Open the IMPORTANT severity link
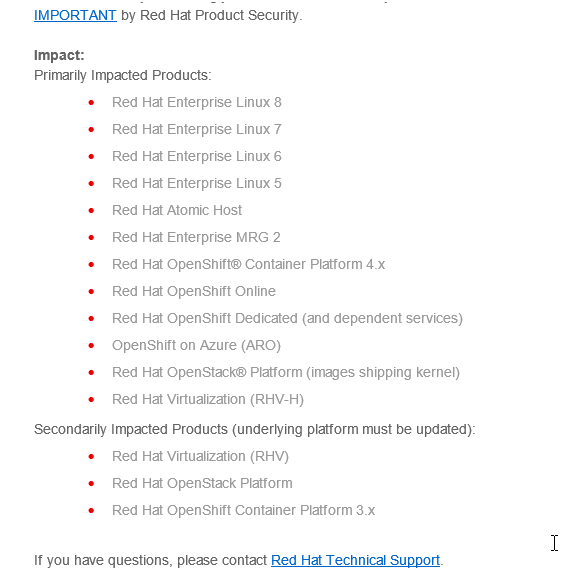Image resolution: width=580 pixels, height=574 pixels. pos(75,16)
